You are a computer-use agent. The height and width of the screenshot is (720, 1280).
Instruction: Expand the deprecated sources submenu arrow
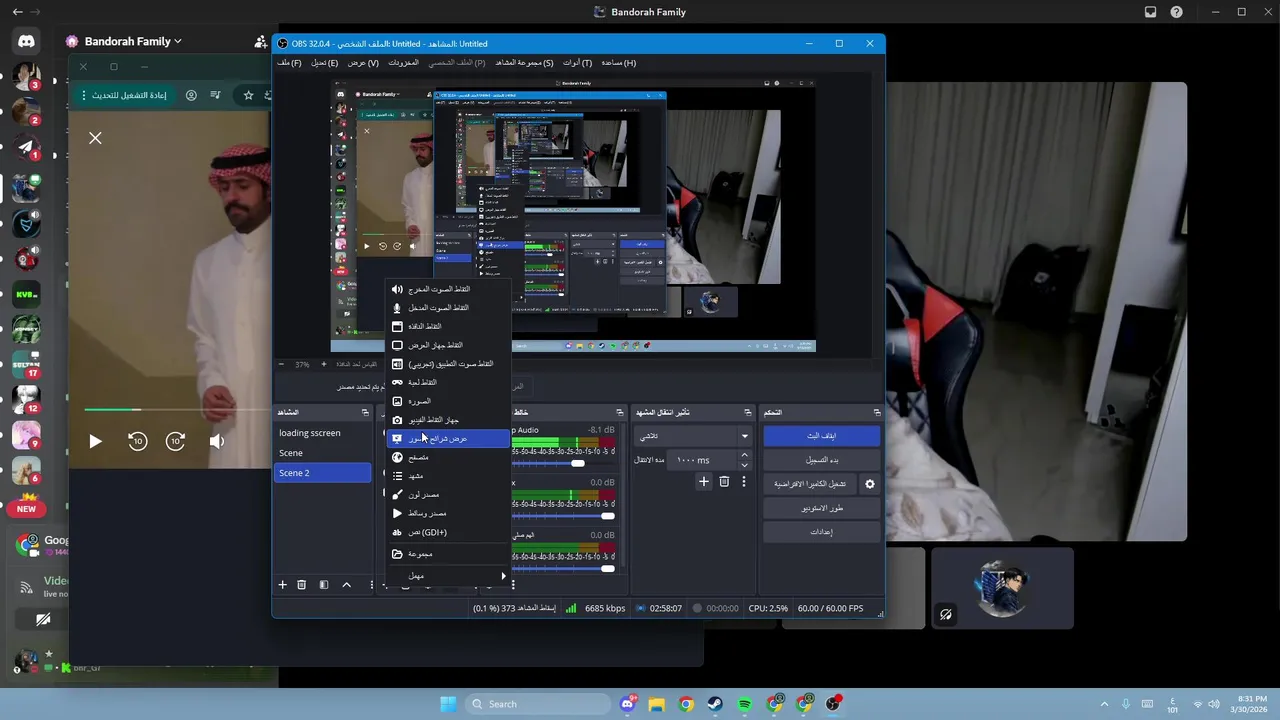click(503, 576)
